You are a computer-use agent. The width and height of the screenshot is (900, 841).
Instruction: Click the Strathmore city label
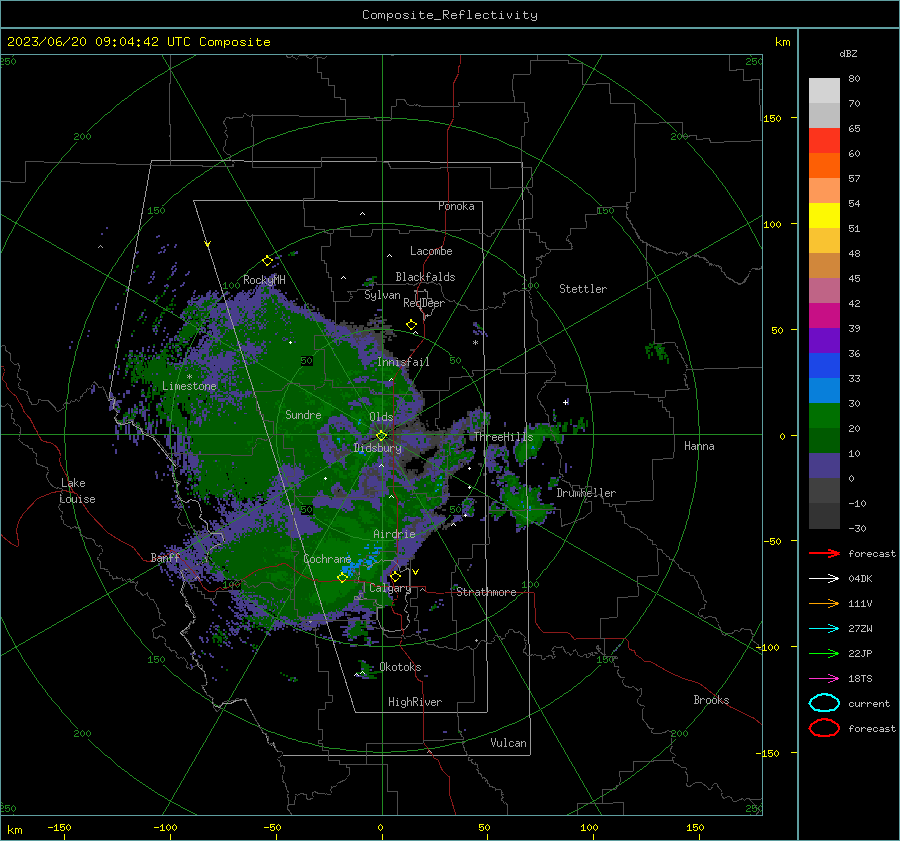click(x=486, y=592)
